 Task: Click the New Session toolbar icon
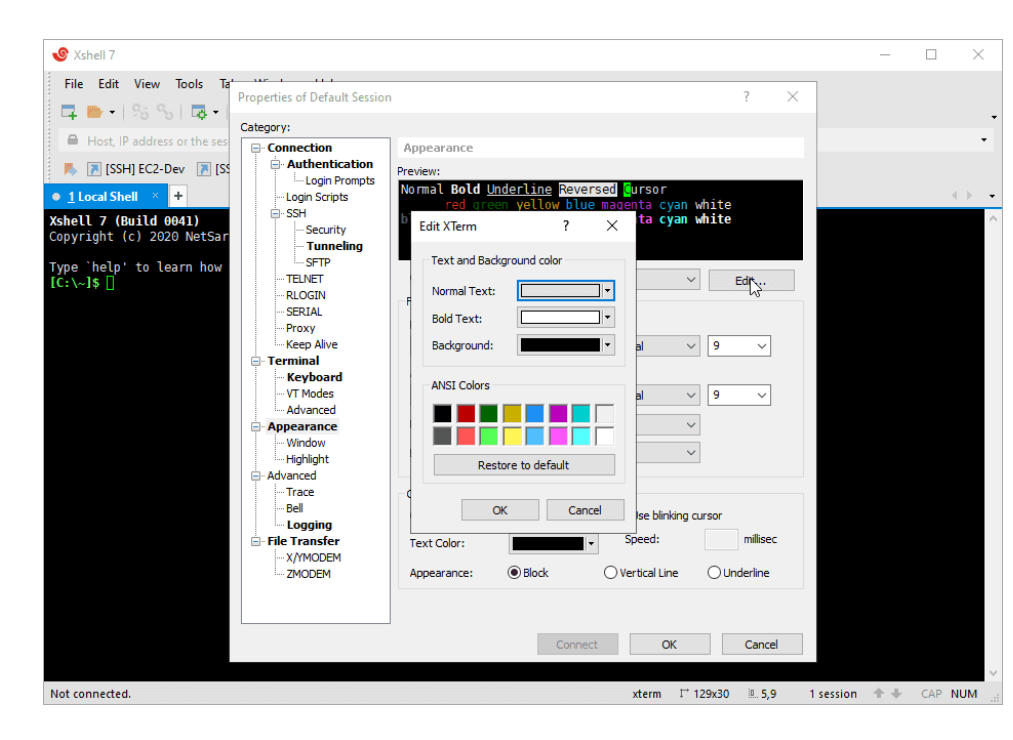tap(69, 112)
